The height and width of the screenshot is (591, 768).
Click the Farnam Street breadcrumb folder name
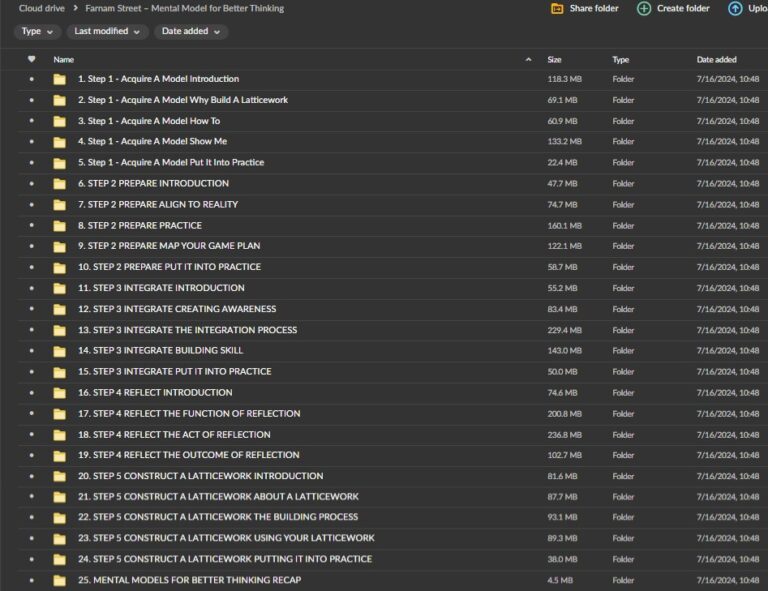tap(184, 9)
